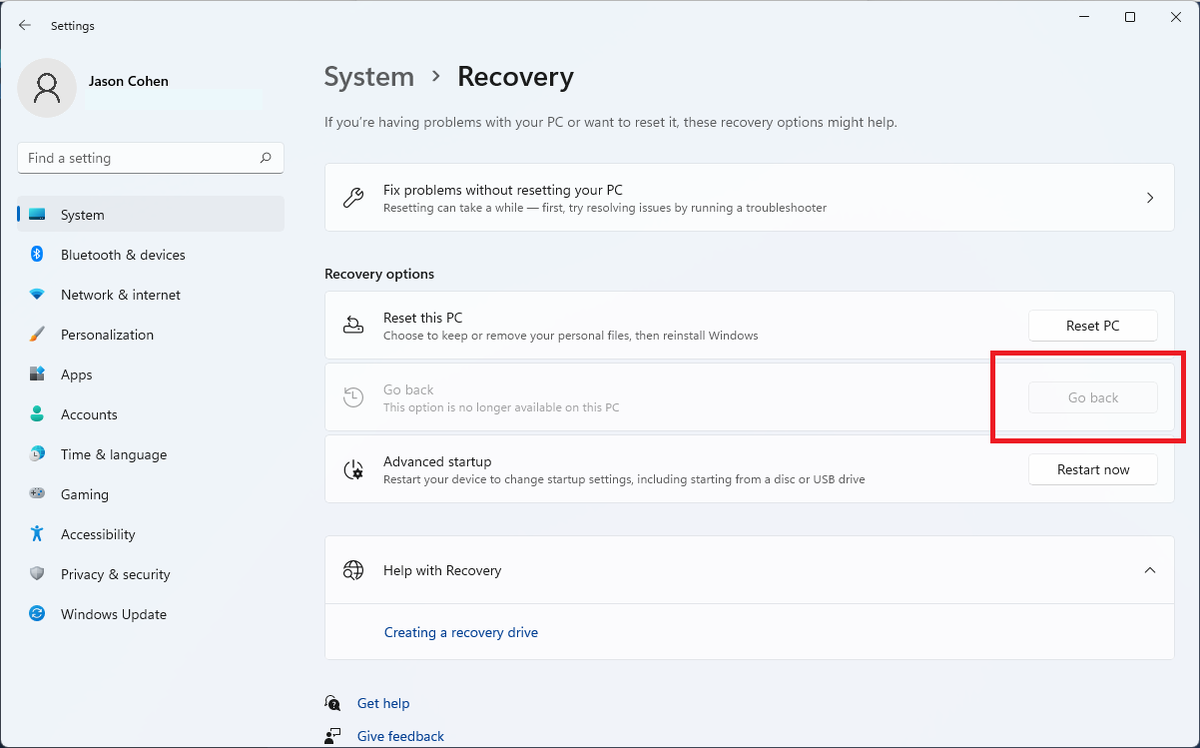This screenshot has width=1200, height=748.
Task: Maximize the Settings window
Action: coord(1130,17)
